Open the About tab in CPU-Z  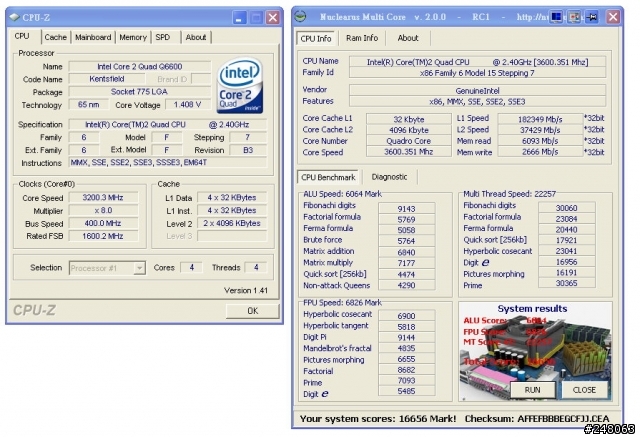(x=196, y=37)
